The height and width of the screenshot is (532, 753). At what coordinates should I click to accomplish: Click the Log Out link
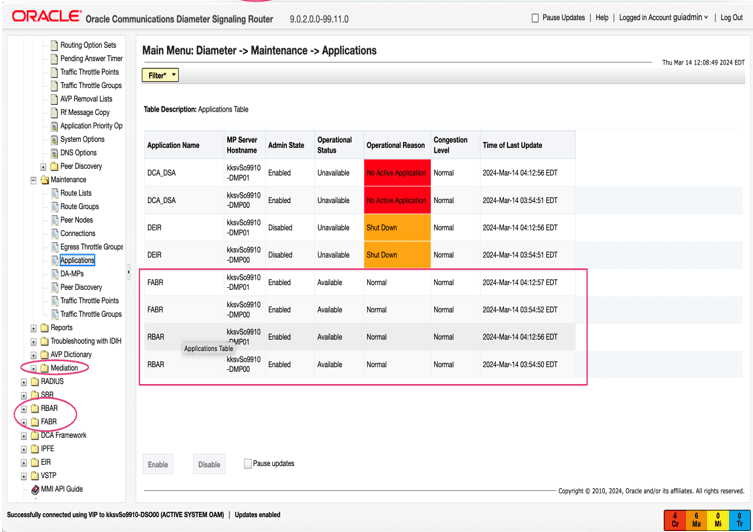(731, 17)
